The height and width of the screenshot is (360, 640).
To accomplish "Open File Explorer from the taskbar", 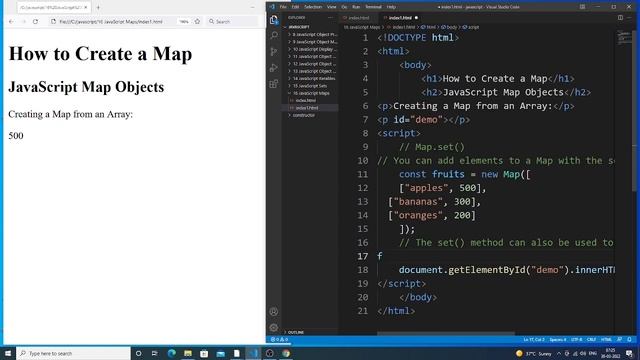I will 188,353.
